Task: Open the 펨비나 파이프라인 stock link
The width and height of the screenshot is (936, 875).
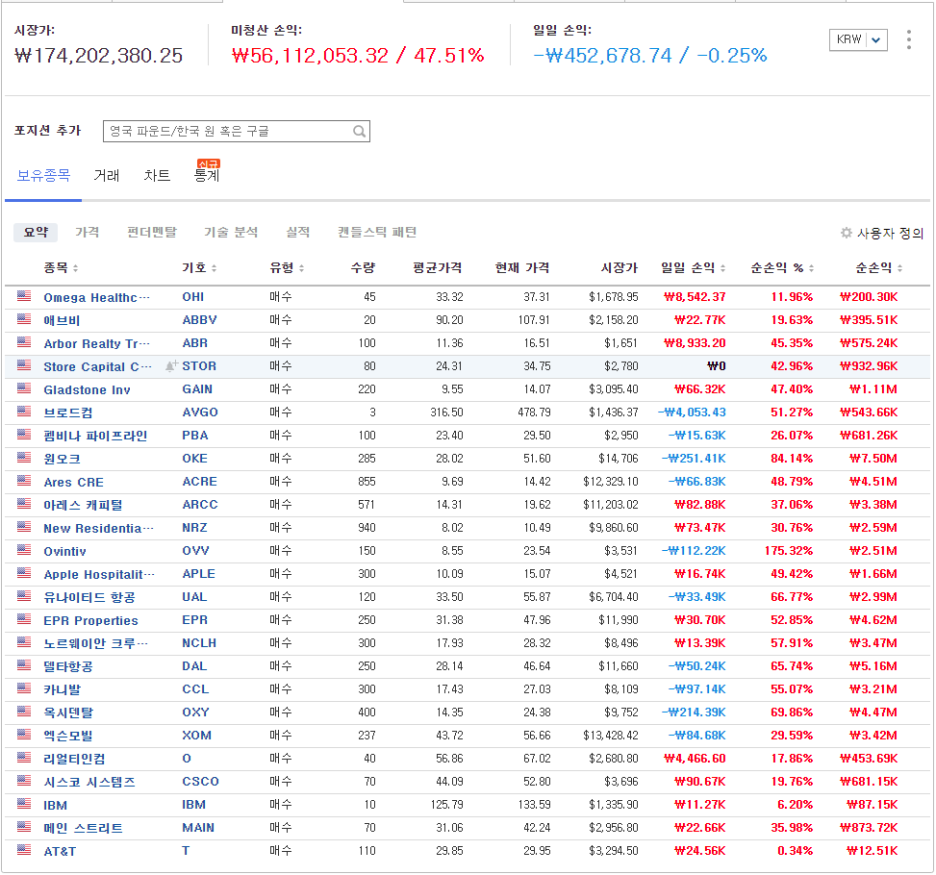Action: pyautogui.click(x=95, y=436)
